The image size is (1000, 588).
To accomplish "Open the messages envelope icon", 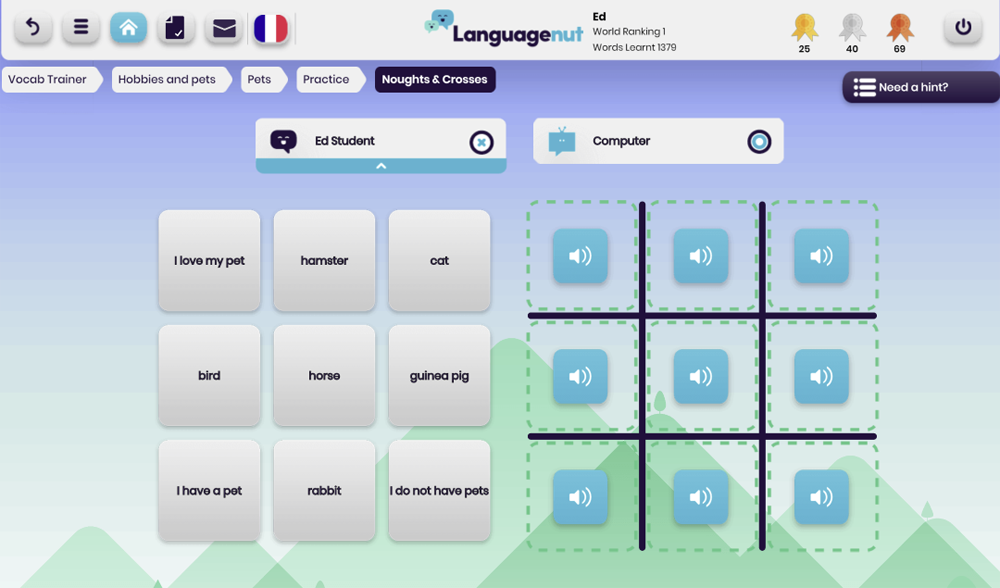I will (x=224, y=27).
